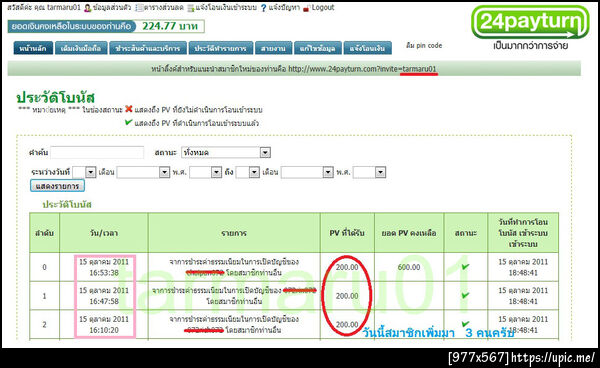The height and width of the screenshot is (368, 600).
Task: Click the date cell with time 16:10:20
Action: pos(104,324)
